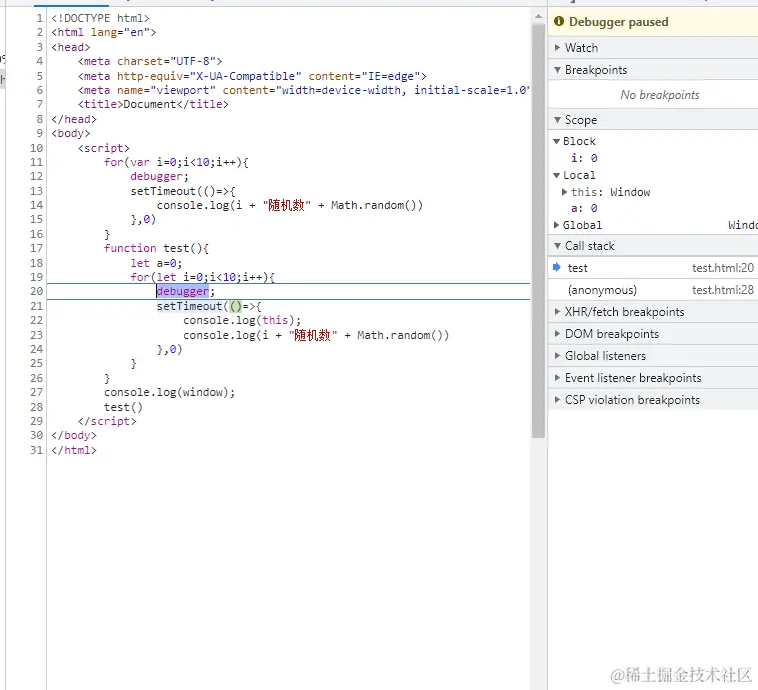
Task: Click the current frame arrow beside test
Action: [557, 267]
